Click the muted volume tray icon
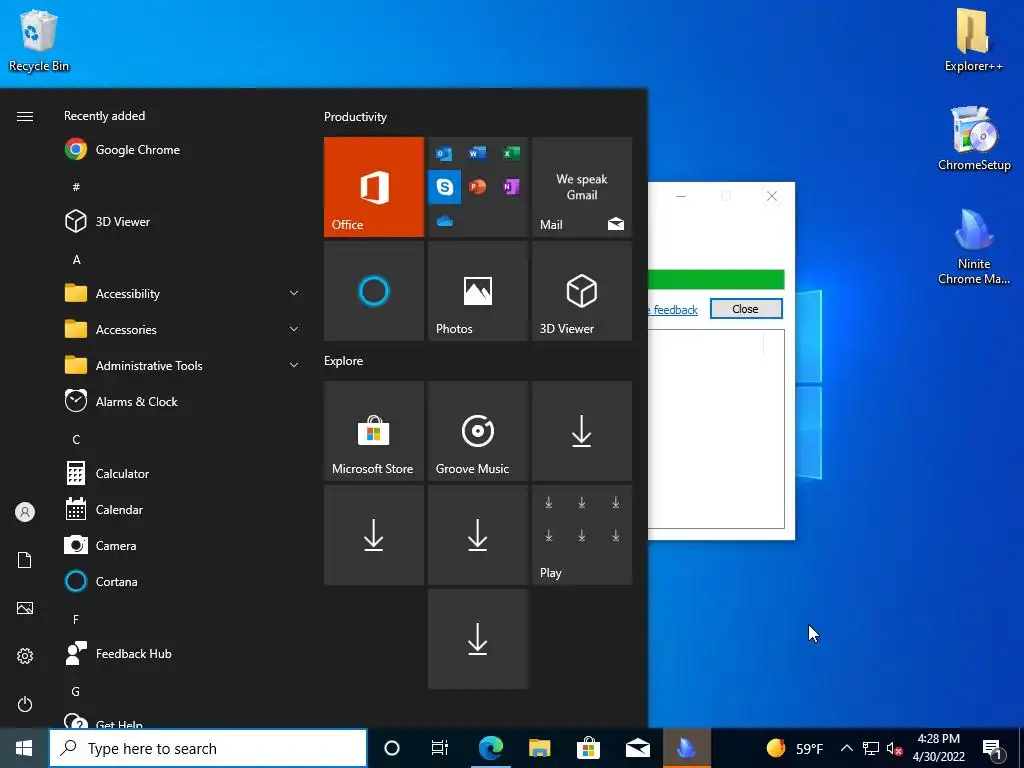This screenshot has height=768, width=1024. (x=895, y=748)
